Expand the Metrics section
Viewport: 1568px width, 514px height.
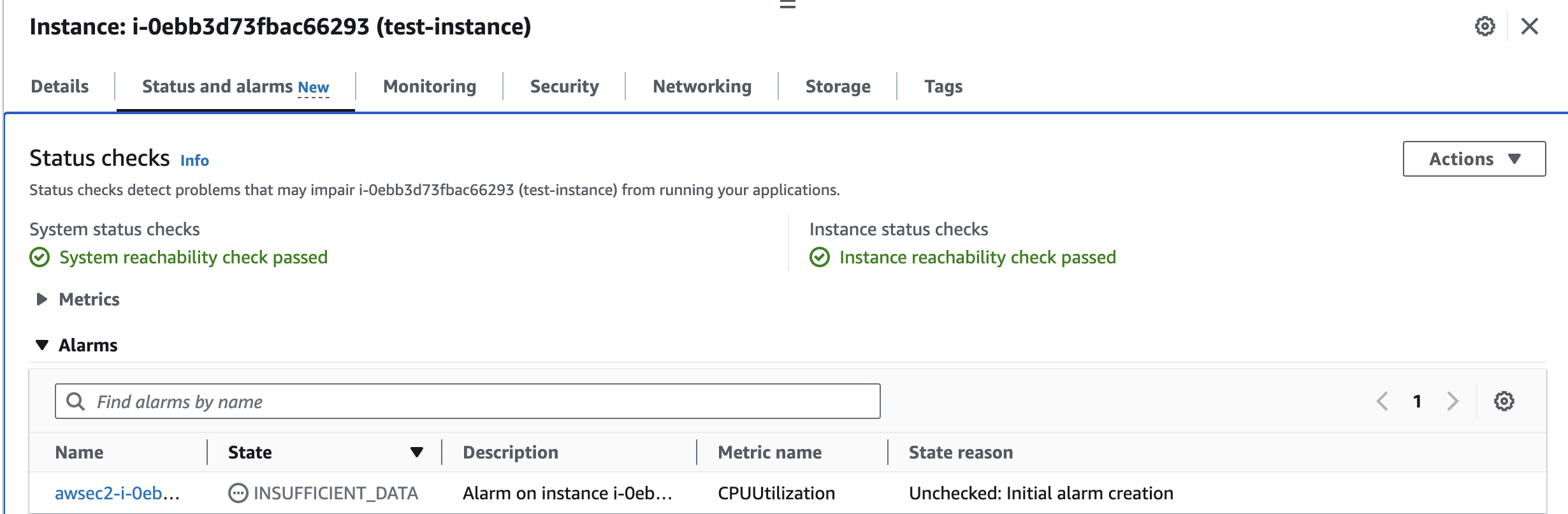(x=42, y=299)
